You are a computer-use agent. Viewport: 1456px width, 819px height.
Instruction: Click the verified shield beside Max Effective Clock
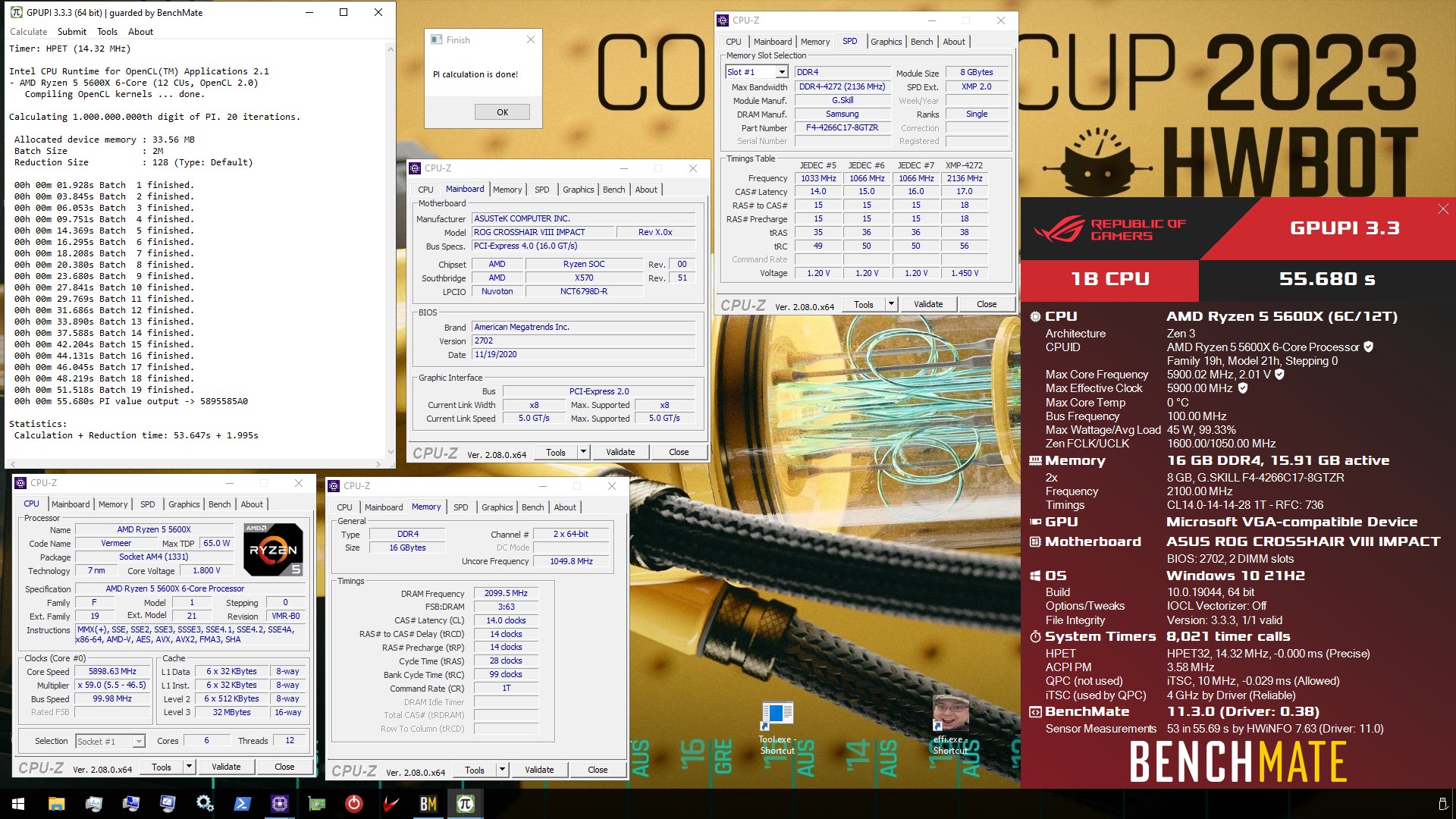click(1243, 388)
